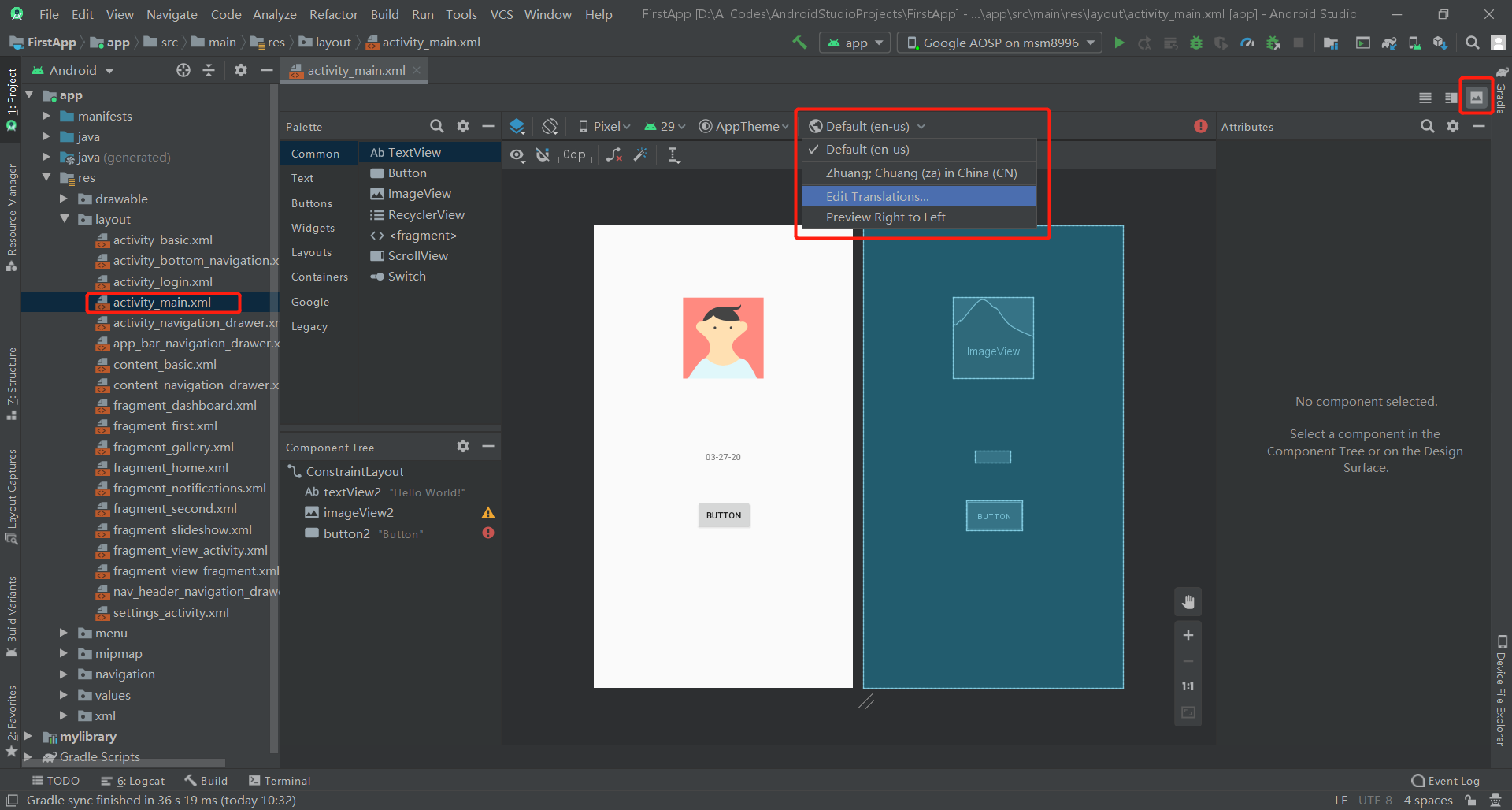The image size is (1512, 810).
Task: Click error icon next to button2
Action: [488, 533]
